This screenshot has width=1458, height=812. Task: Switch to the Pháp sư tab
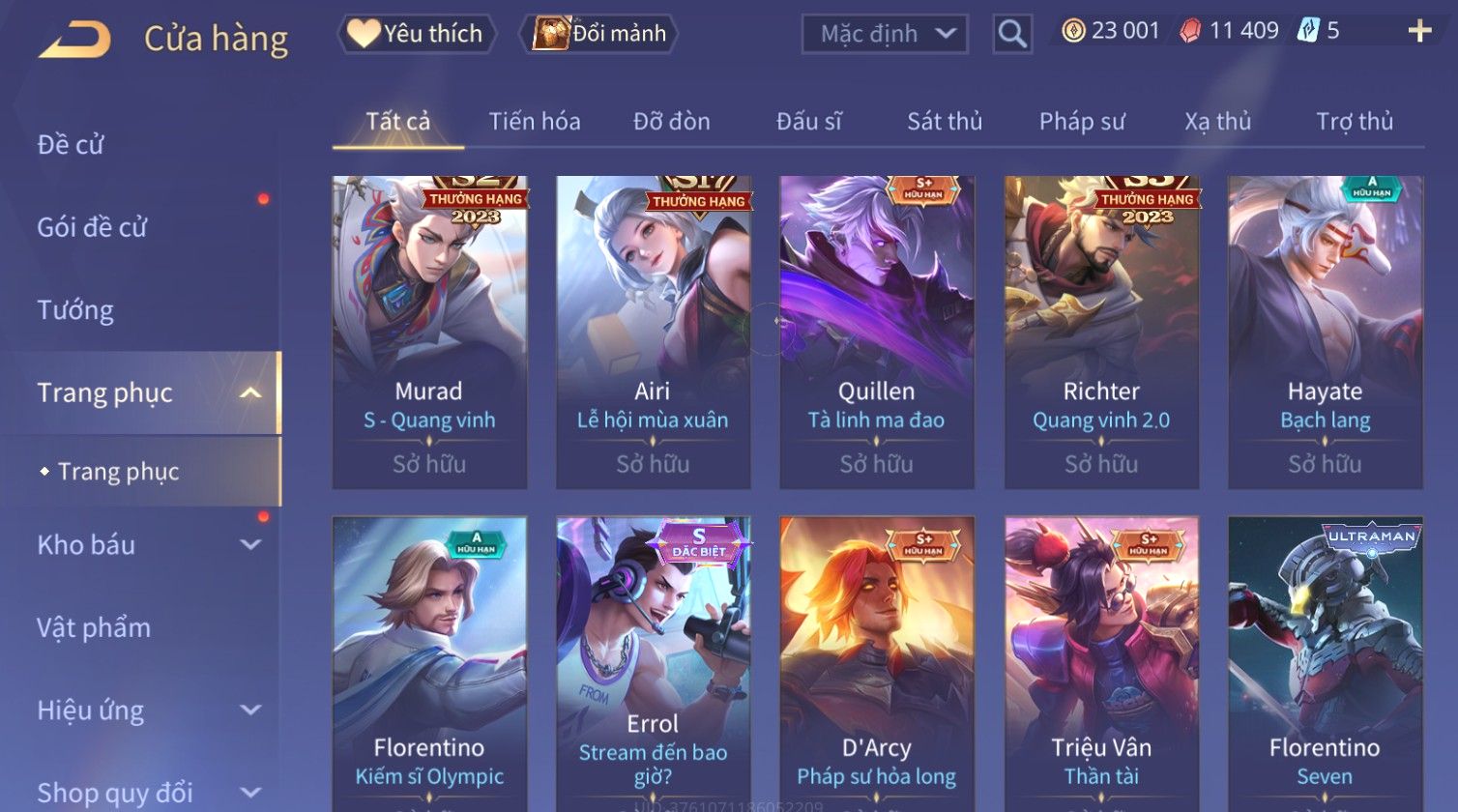pos(1082,122)
